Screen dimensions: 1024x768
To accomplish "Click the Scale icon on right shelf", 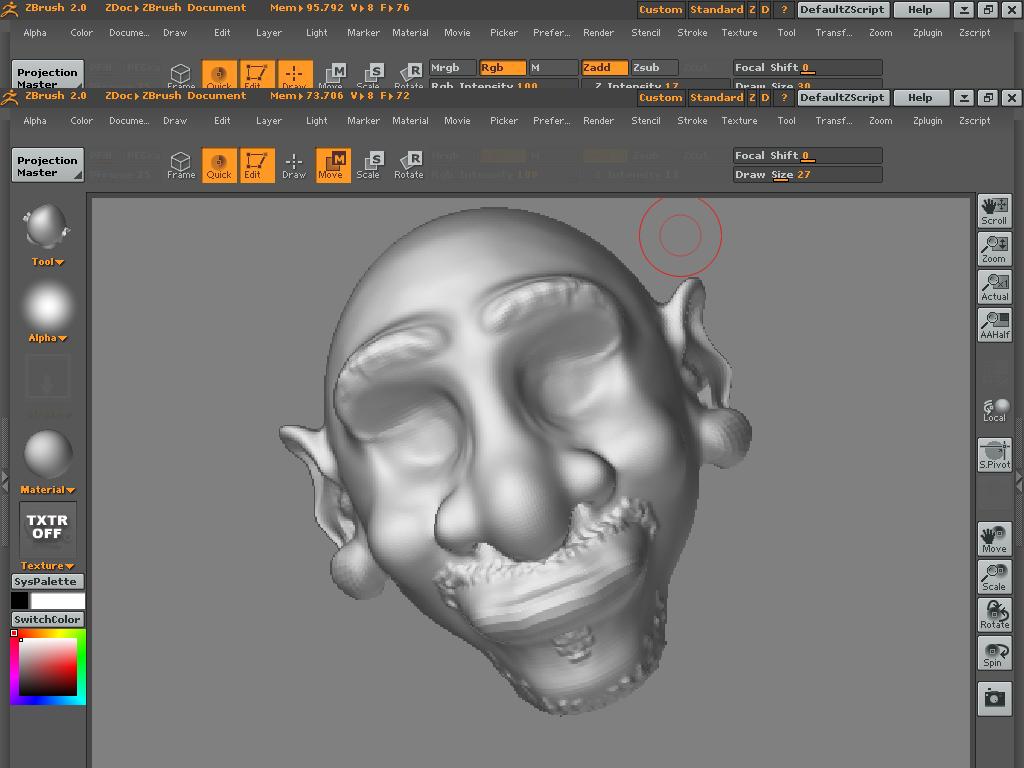I will tap(995, 577).
